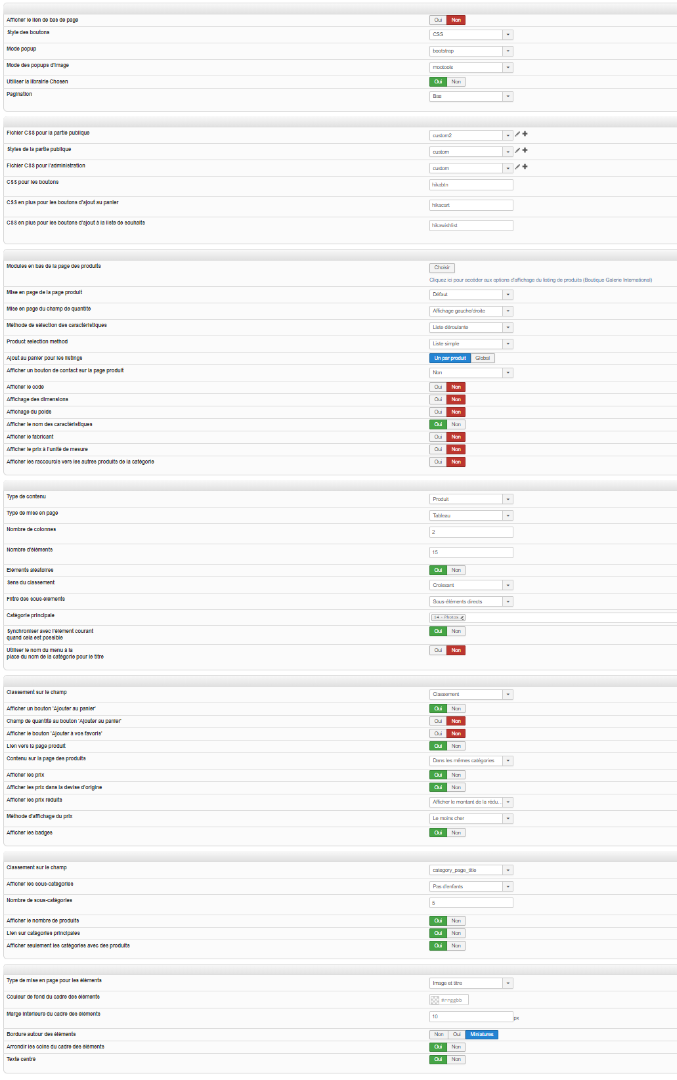The width and height of the screenshot is (677, 1080).
Task: Edit administration CSS file via pencil icon
Action: point(517,167)
